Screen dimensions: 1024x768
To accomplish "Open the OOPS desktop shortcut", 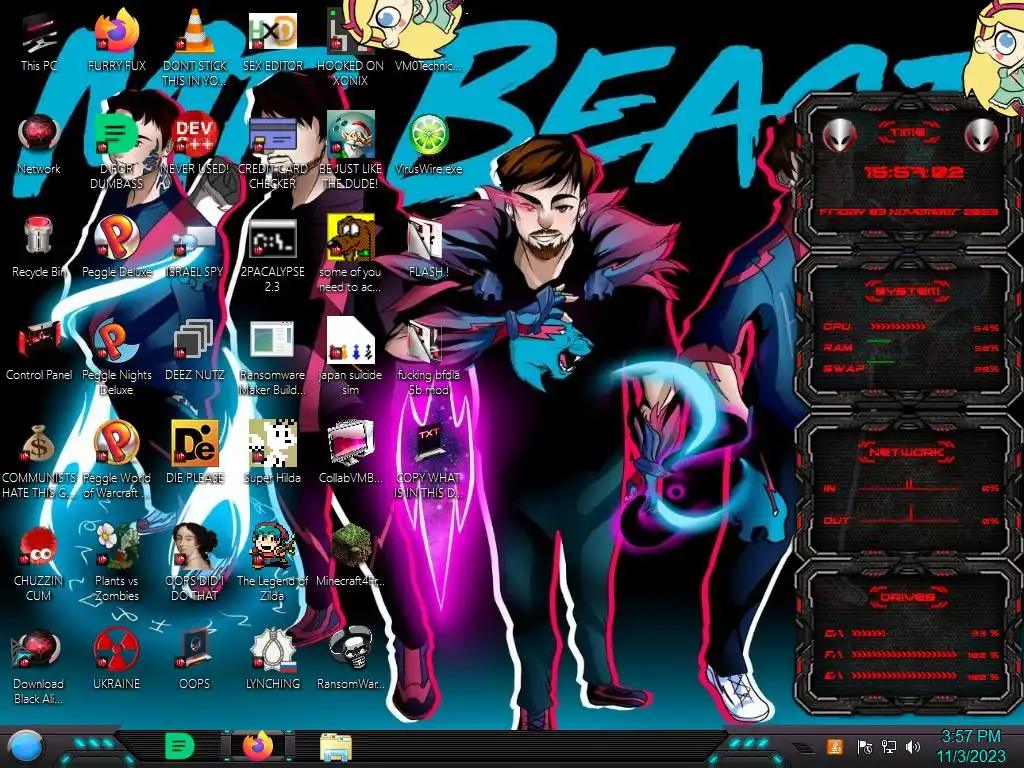I will point(195,658).
